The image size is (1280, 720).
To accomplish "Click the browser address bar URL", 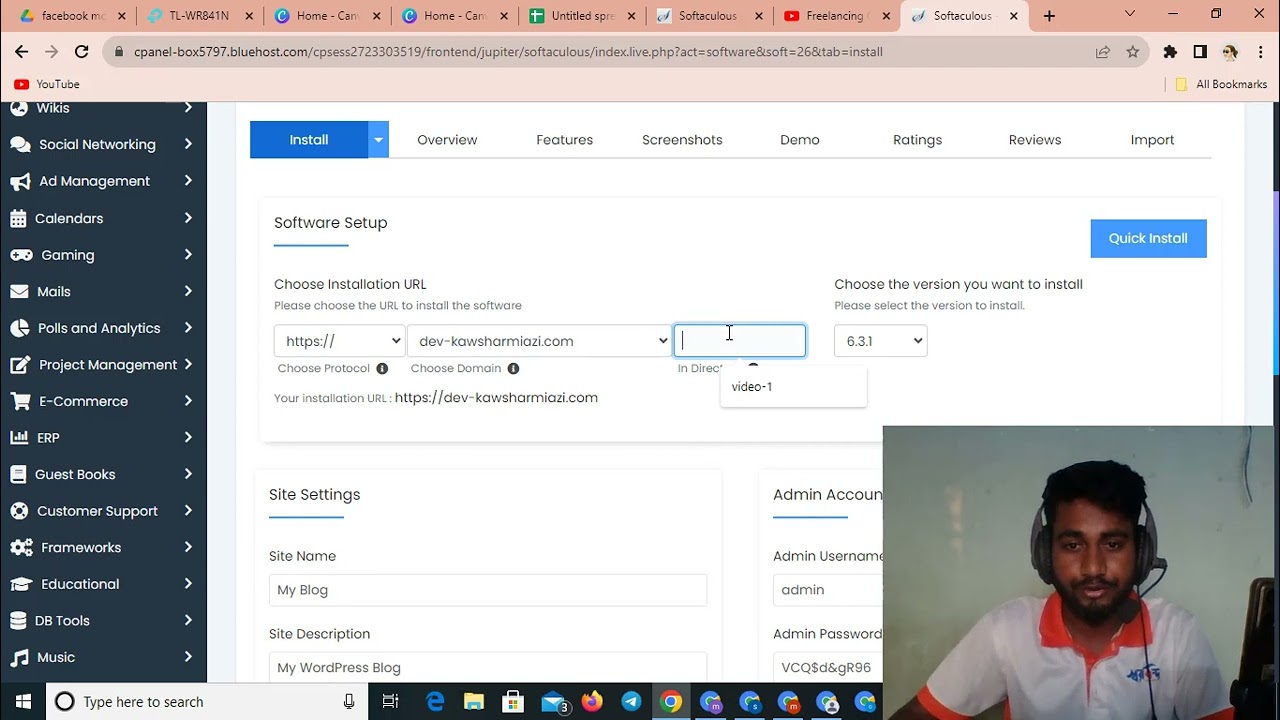I will (x=508, y=52).
